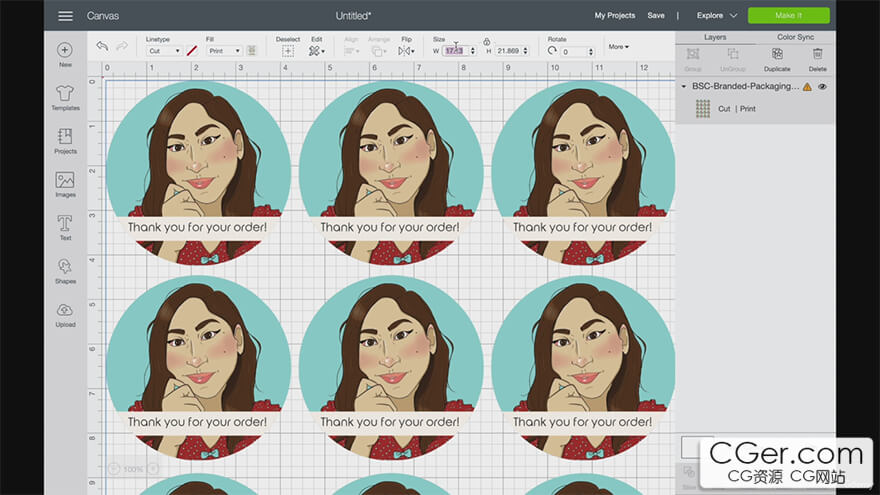Click the Width size field

tap(455, 51)
